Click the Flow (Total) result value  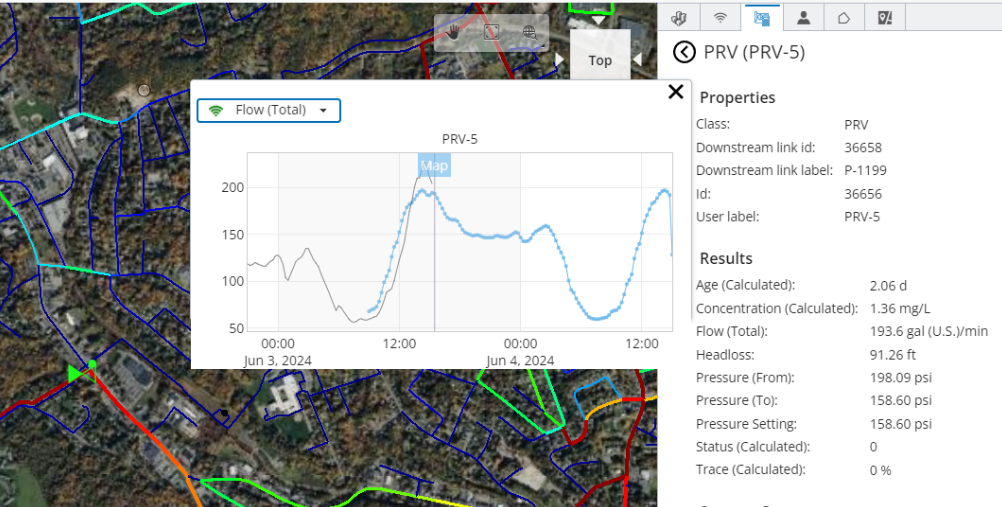[929, 331]
